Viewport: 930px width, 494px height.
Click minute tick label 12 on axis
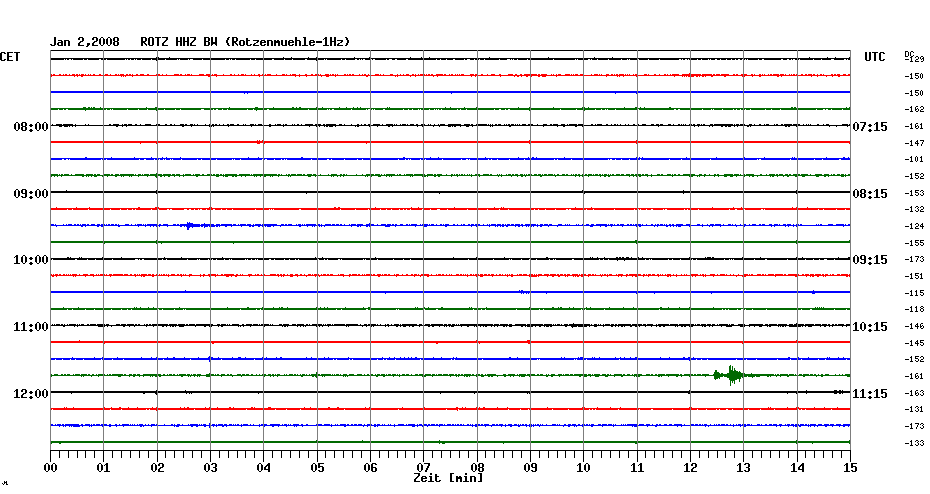pyautogui.click(x=690, y=467)
